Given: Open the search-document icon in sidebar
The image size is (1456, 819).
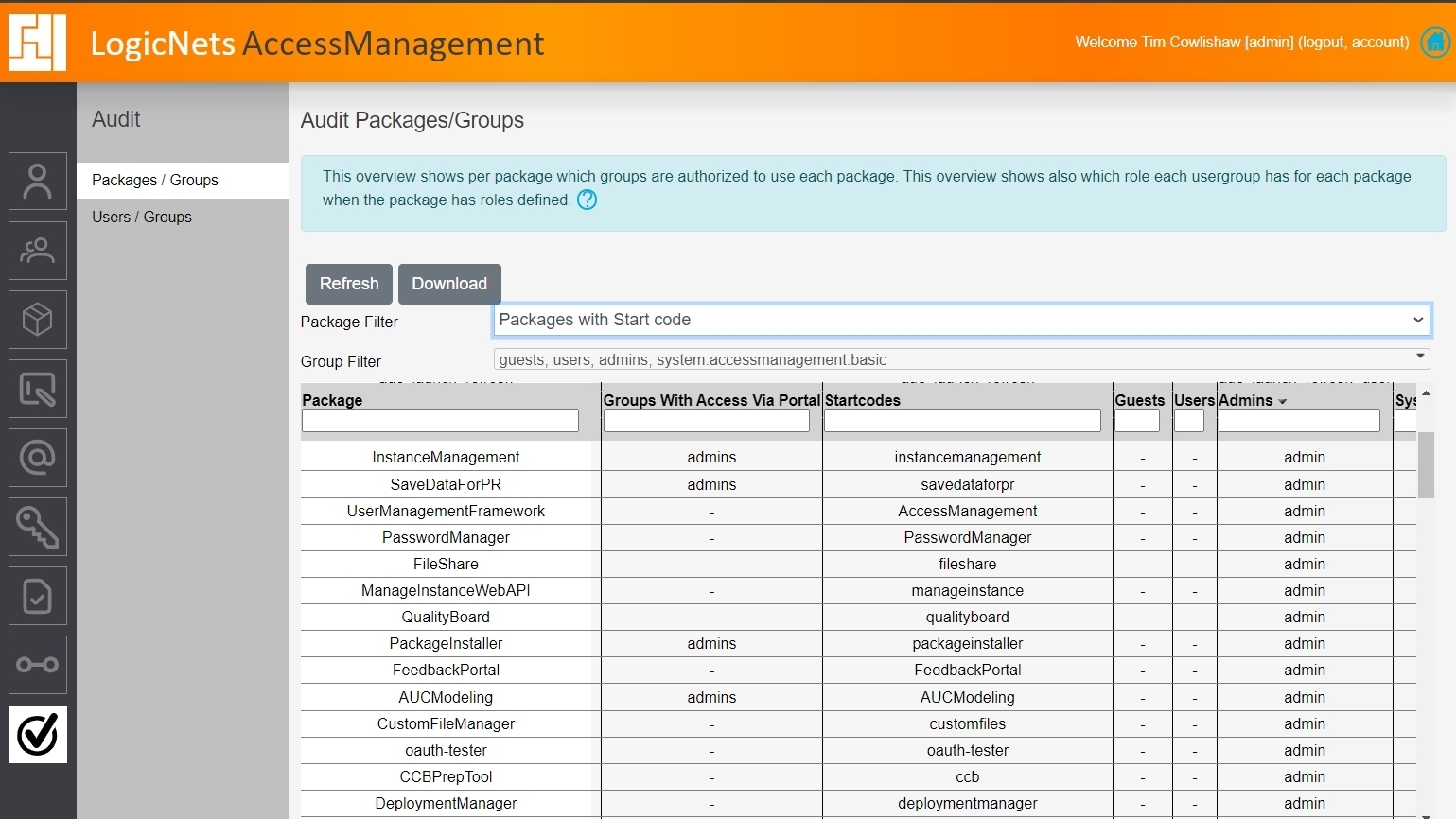Looking at the screenshot, I should point(38,389).
